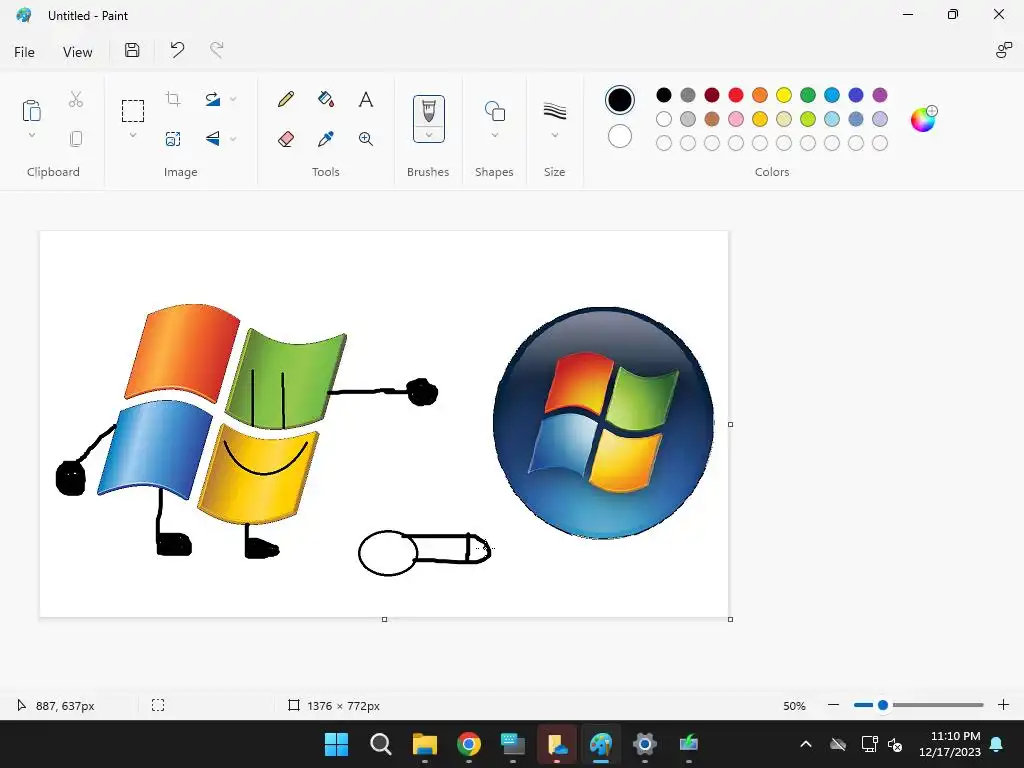Open the Shapes gallery icon
The image size is (1024, 768).
(x=494, y=111)
